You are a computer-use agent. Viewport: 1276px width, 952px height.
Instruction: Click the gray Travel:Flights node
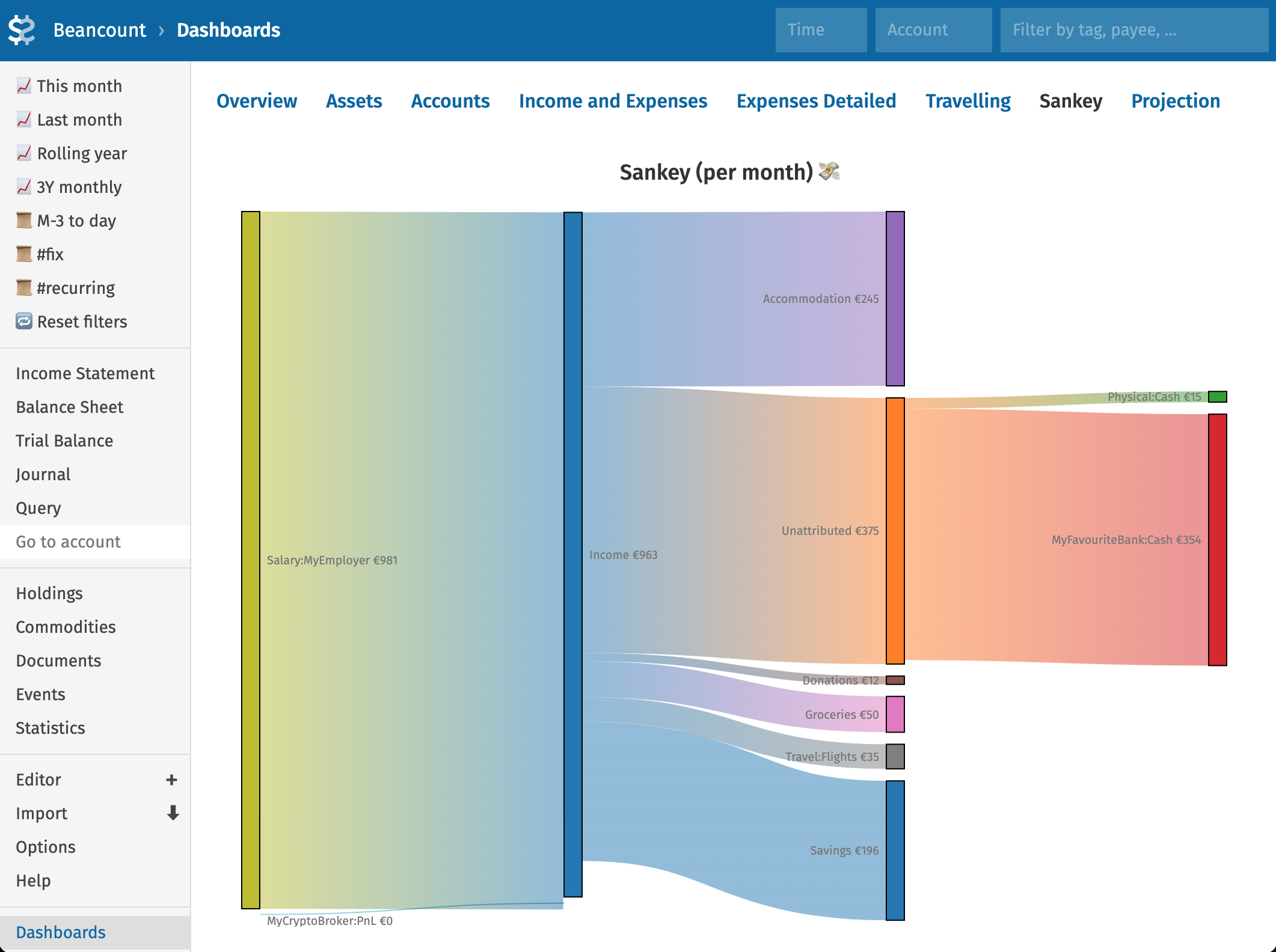[895, 757]
